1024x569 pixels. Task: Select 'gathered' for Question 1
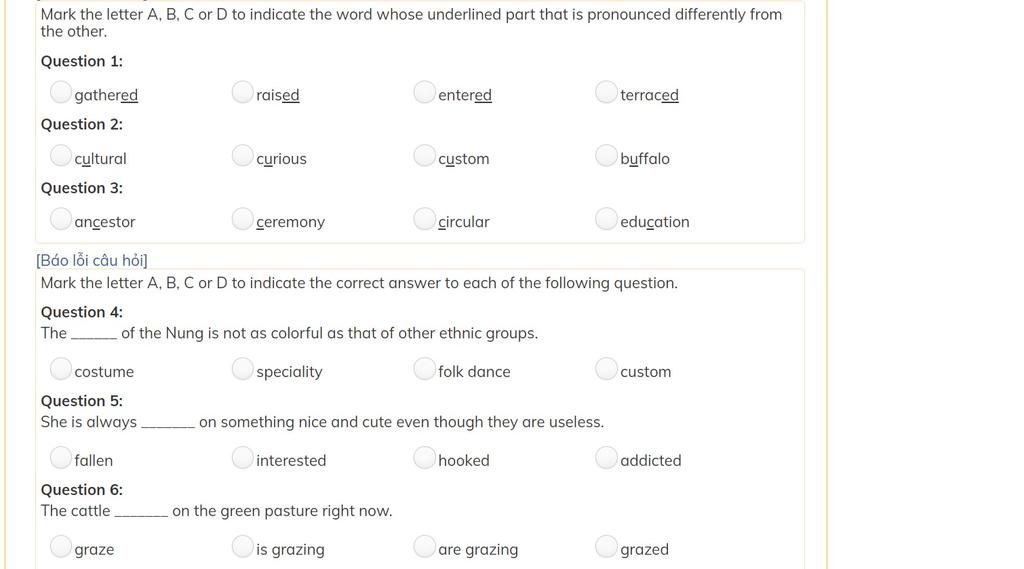click(x=61, y=92)
